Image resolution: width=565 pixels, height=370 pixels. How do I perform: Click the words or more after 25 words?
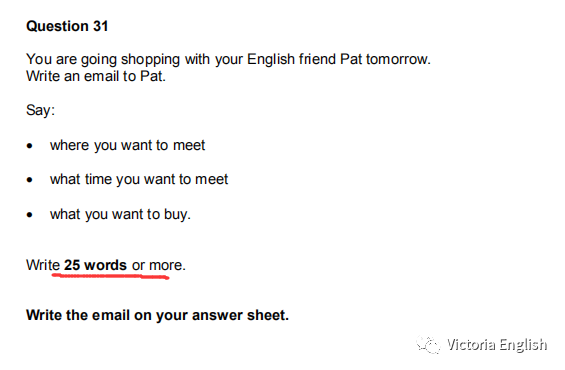tap(159, 265)
